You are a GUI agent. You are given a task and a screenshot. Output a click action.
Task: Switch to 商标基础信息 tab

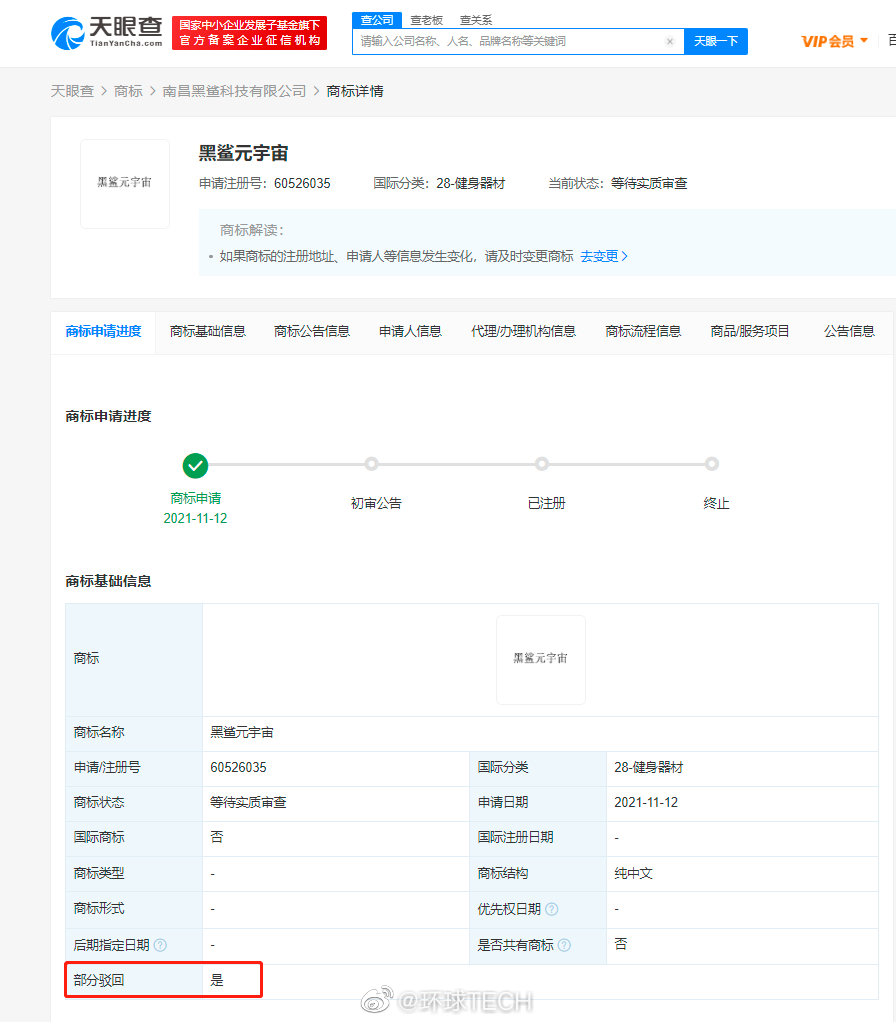(208, 332)
